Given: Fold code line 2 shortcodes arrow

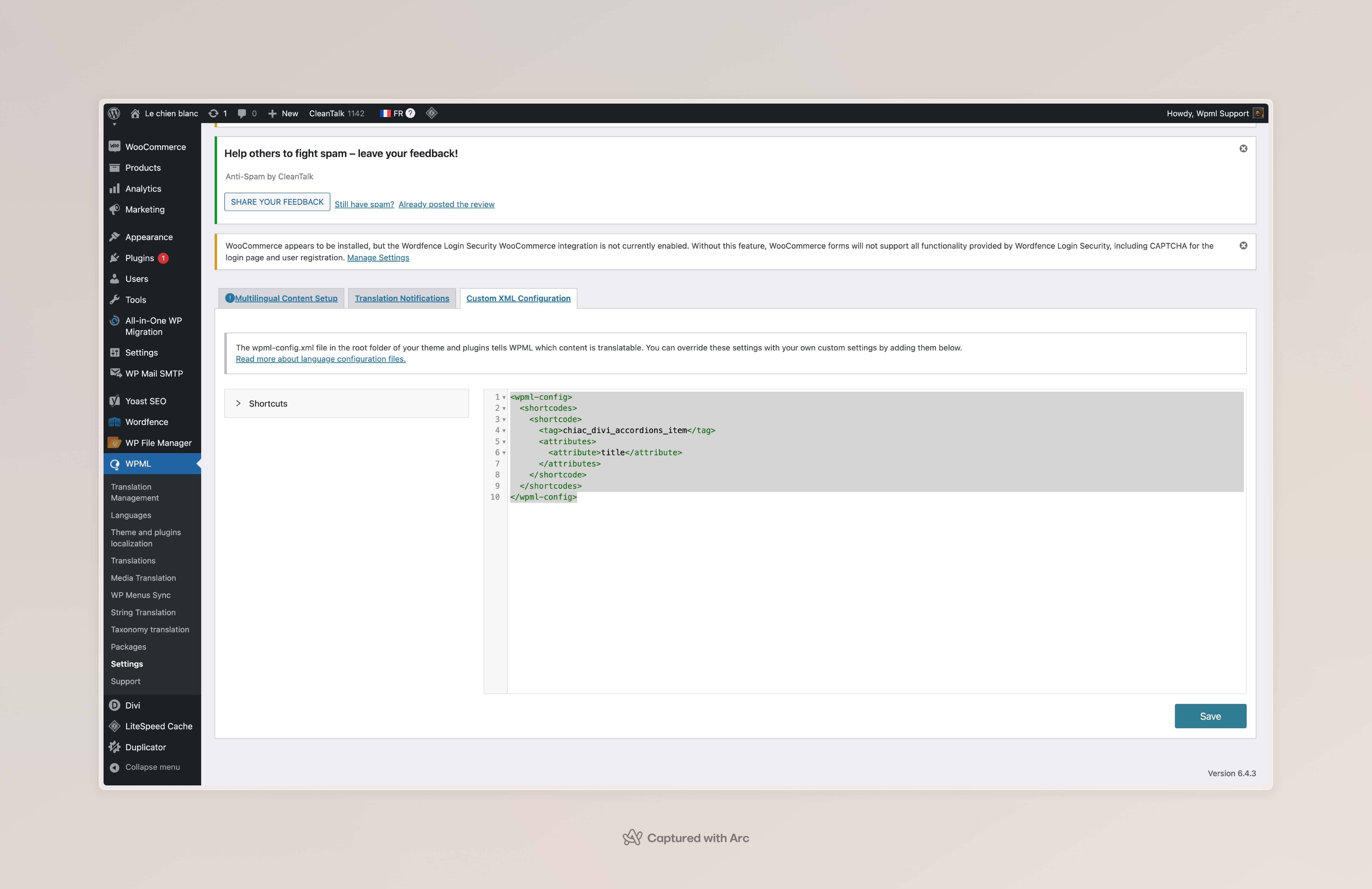Looking at the screenshot, I should tap(504, 408).
